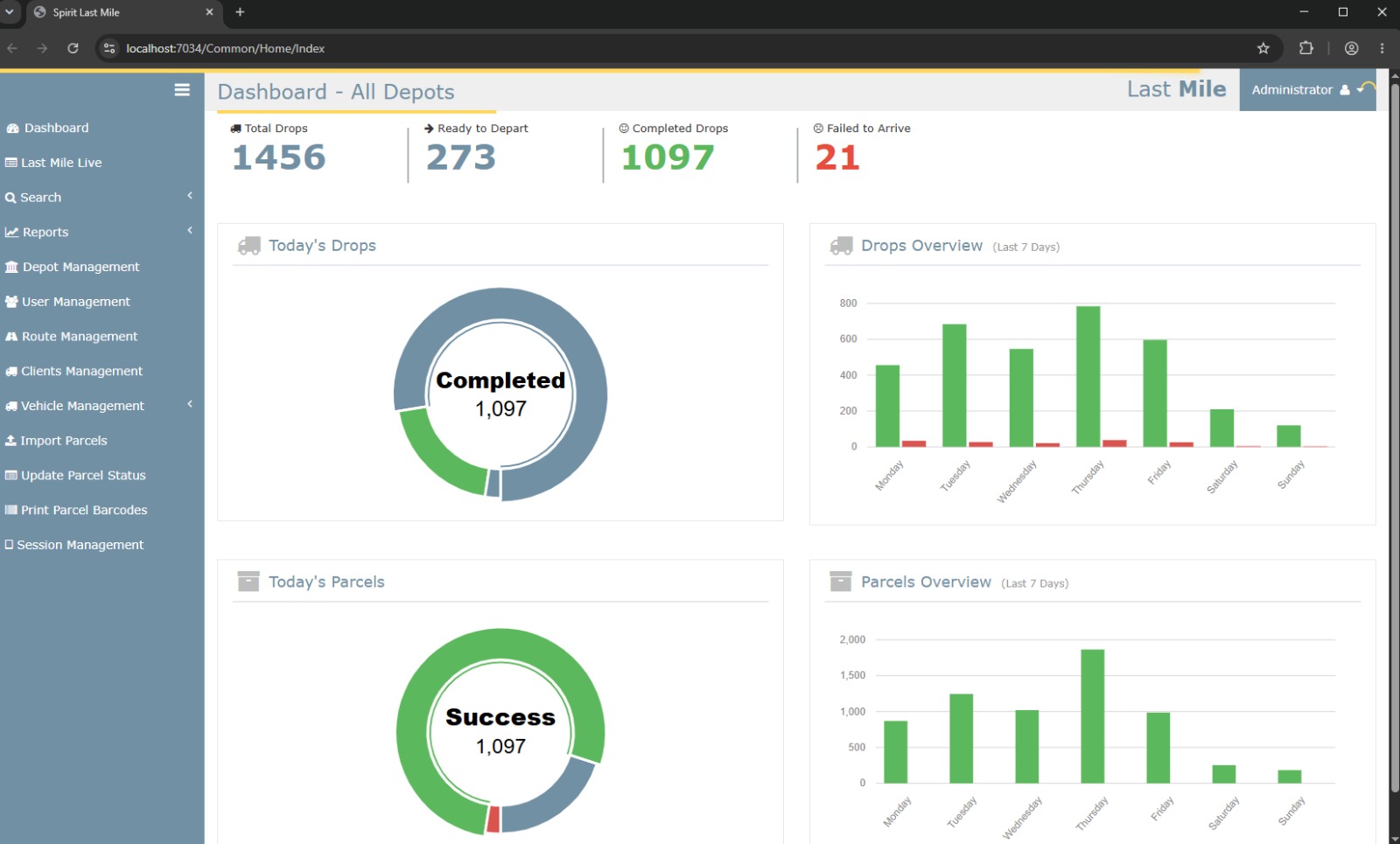The image size is (1400, 844).
Task: Toggle the sidebar hamburger menu
Action: tap(182, 90)
